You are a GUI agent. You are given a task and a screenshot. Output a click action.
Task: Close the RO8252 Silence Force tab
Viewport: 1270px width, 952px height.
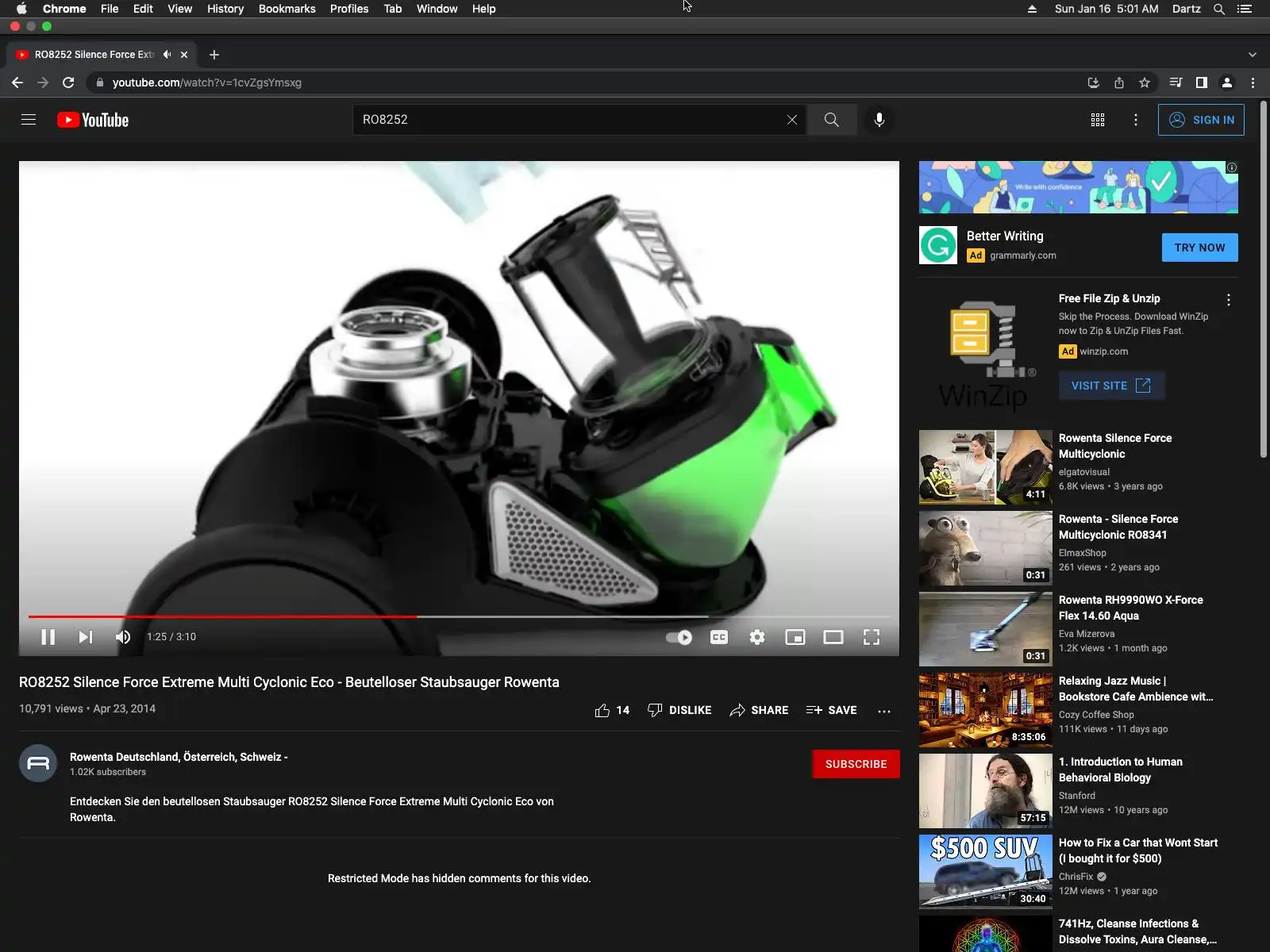(x=184, y=55)
